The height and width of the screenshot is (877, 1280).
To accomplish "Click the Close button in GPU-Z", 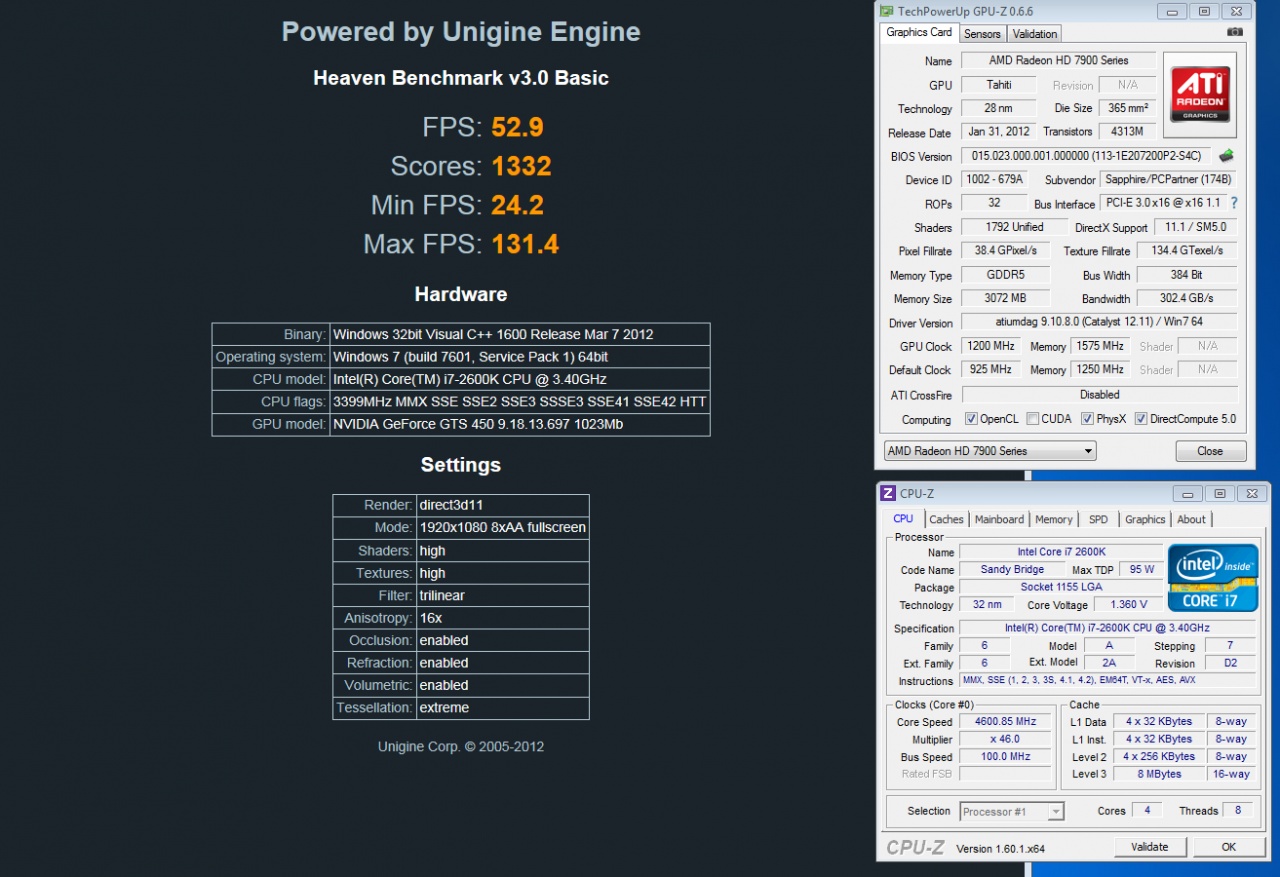I will tap(1210, 451).
